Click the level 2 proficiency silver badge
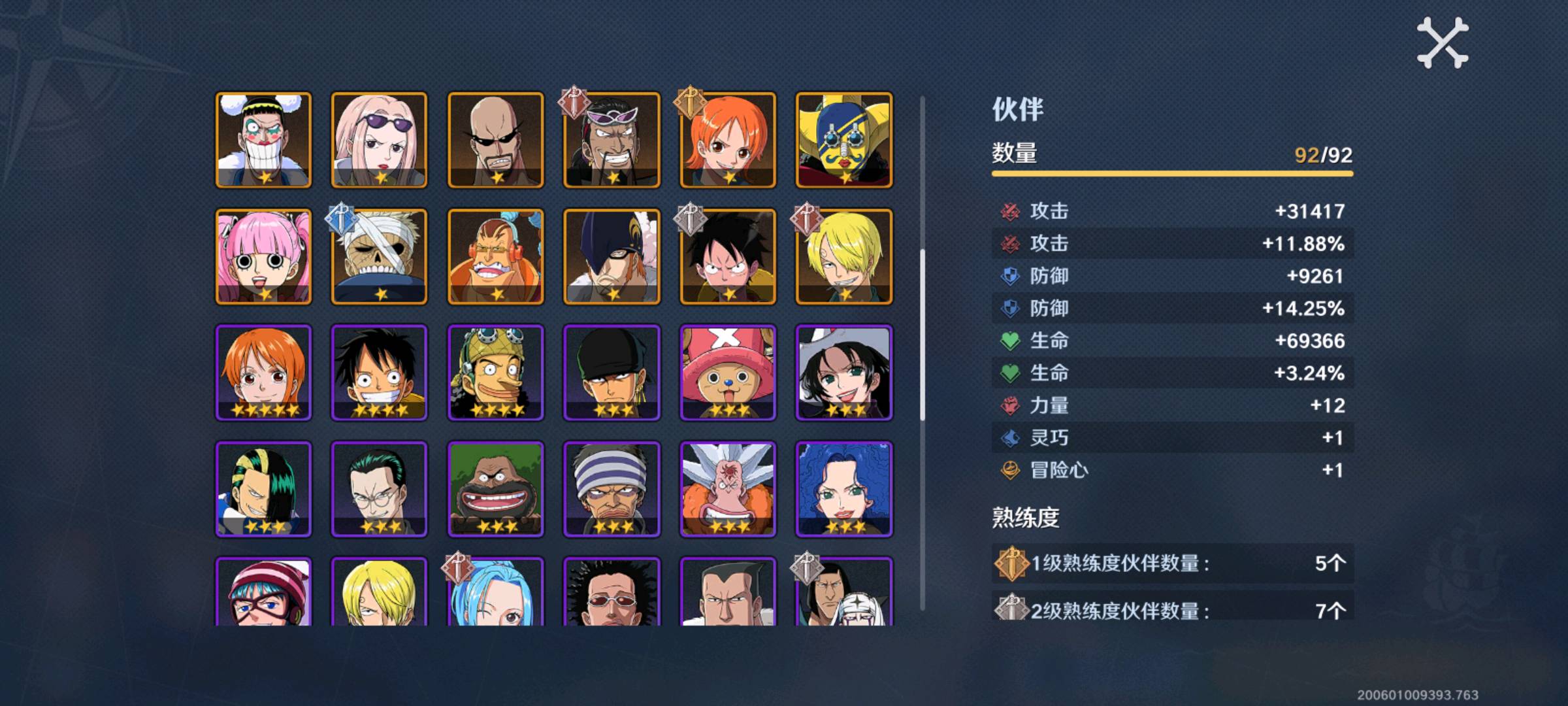Screen dimensions: 1568x706 pos(1011,608)
